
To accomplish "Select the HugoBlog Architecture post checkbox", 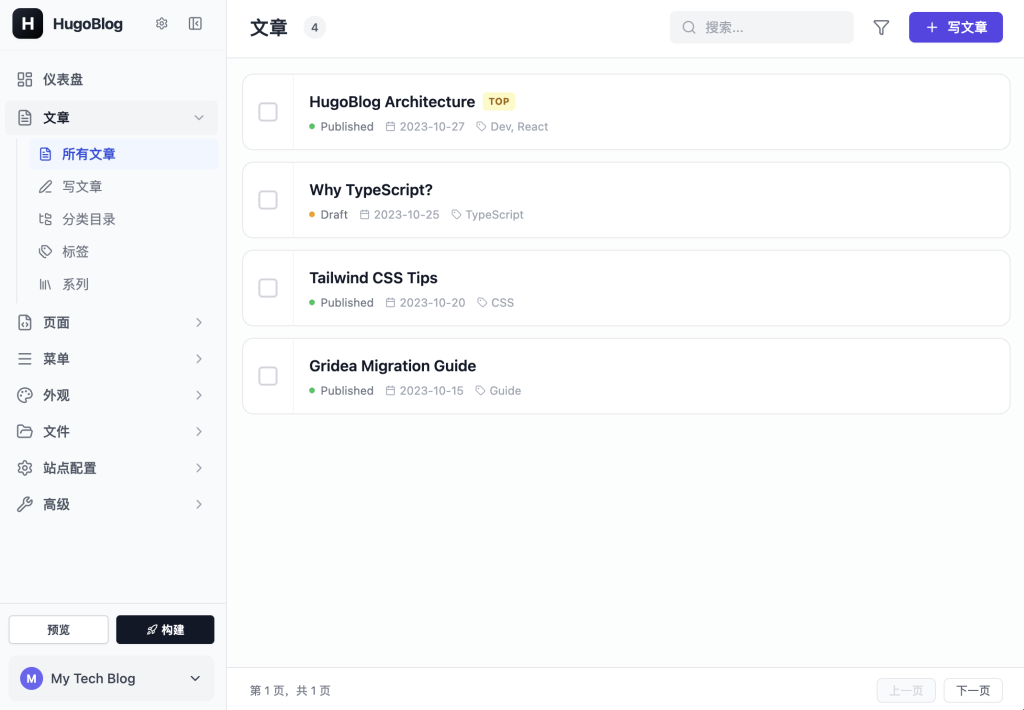I will (x=268, y=112).
